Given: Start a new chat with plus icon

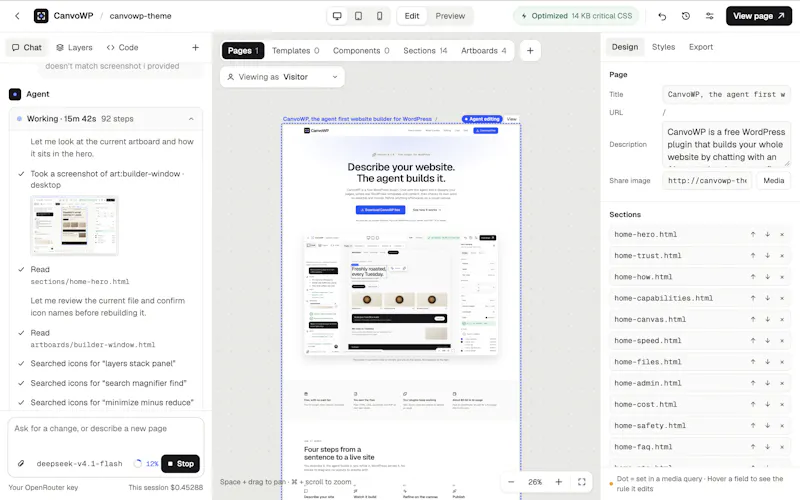Looking at the screenshot, I should point(195,47).
